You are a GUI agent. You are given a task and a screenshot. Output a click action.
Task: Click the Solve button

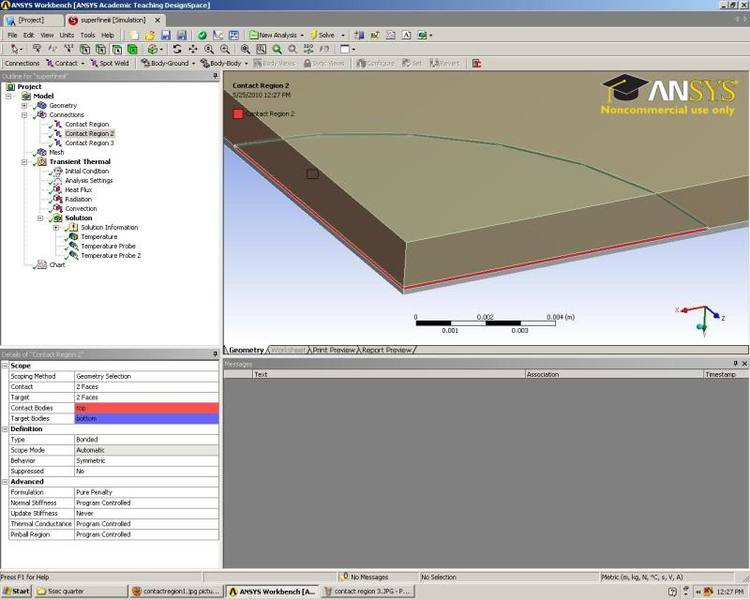click(x=322, y=35)
